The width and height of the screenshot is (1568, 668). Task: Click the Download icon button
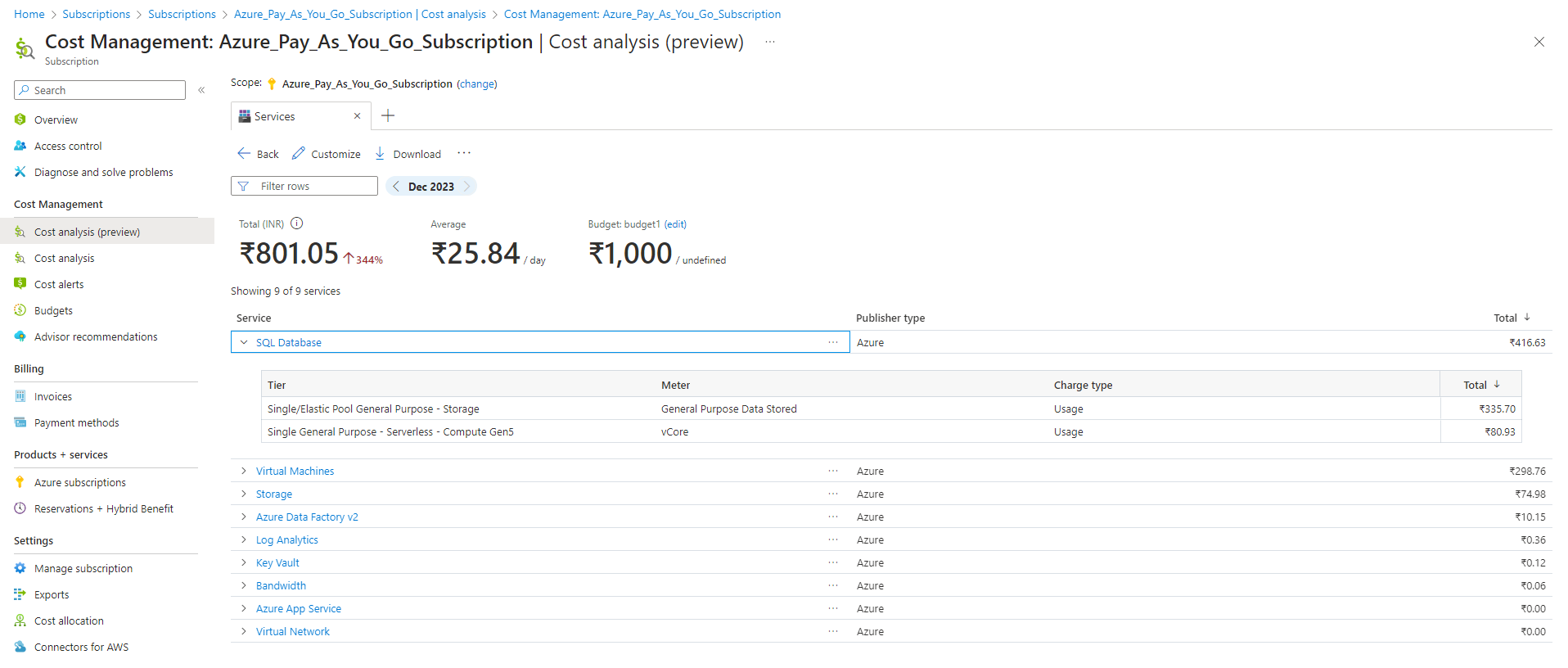pos(408,154)
